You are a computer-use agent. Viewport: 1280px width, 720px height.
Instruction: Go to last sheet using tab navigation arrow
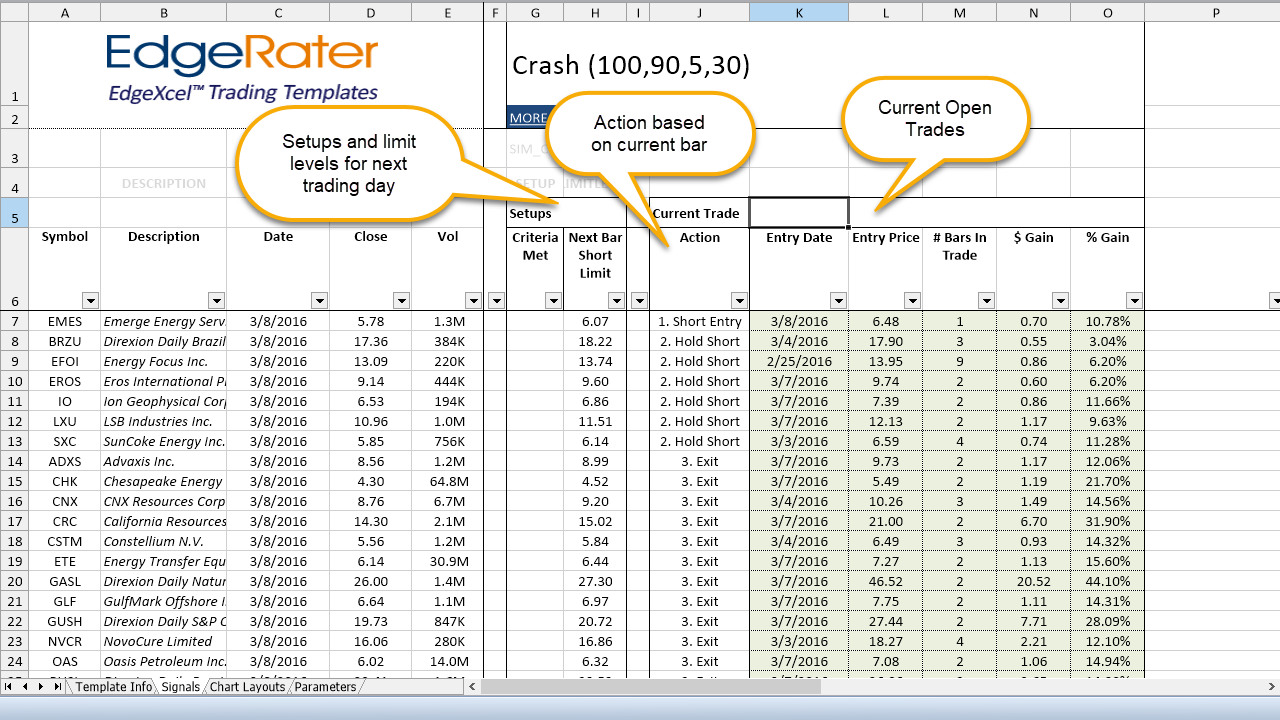(x=57, y=687)
